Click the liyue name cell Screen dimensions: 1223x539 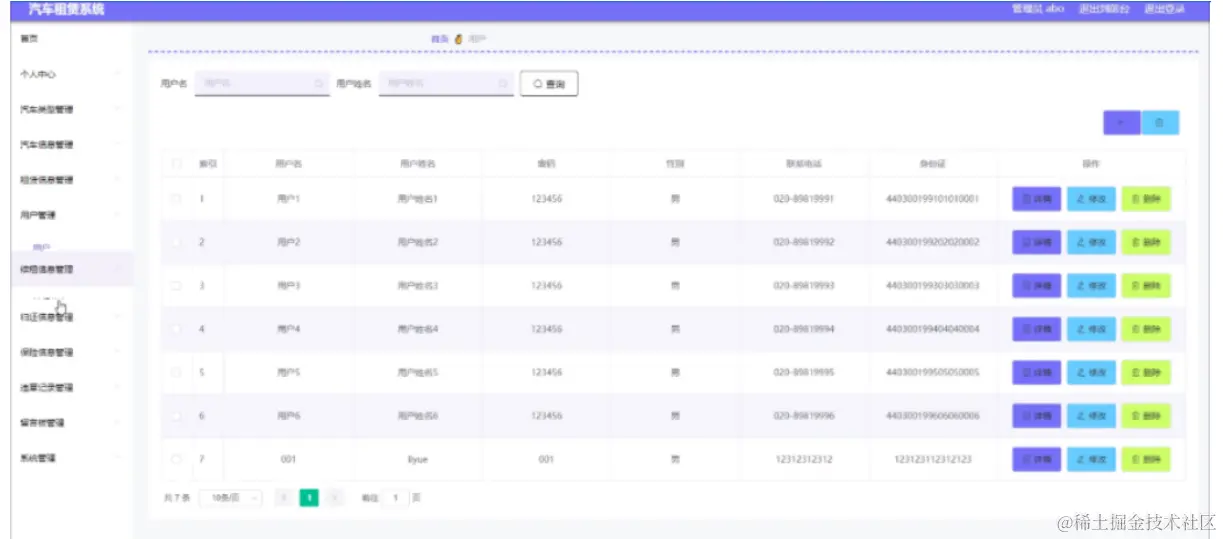pos(418,459)
